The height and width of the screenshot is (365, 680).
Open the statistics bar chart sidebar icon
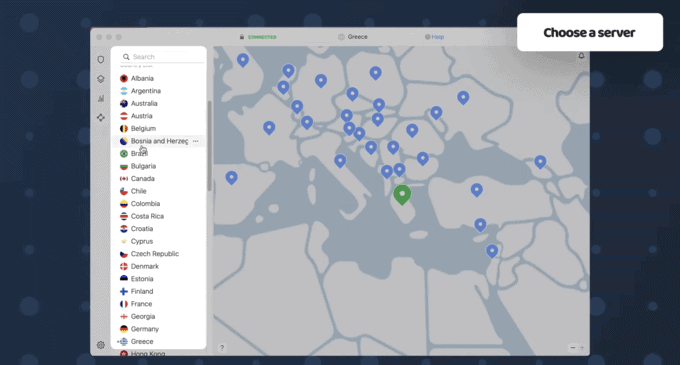point(101,98)
